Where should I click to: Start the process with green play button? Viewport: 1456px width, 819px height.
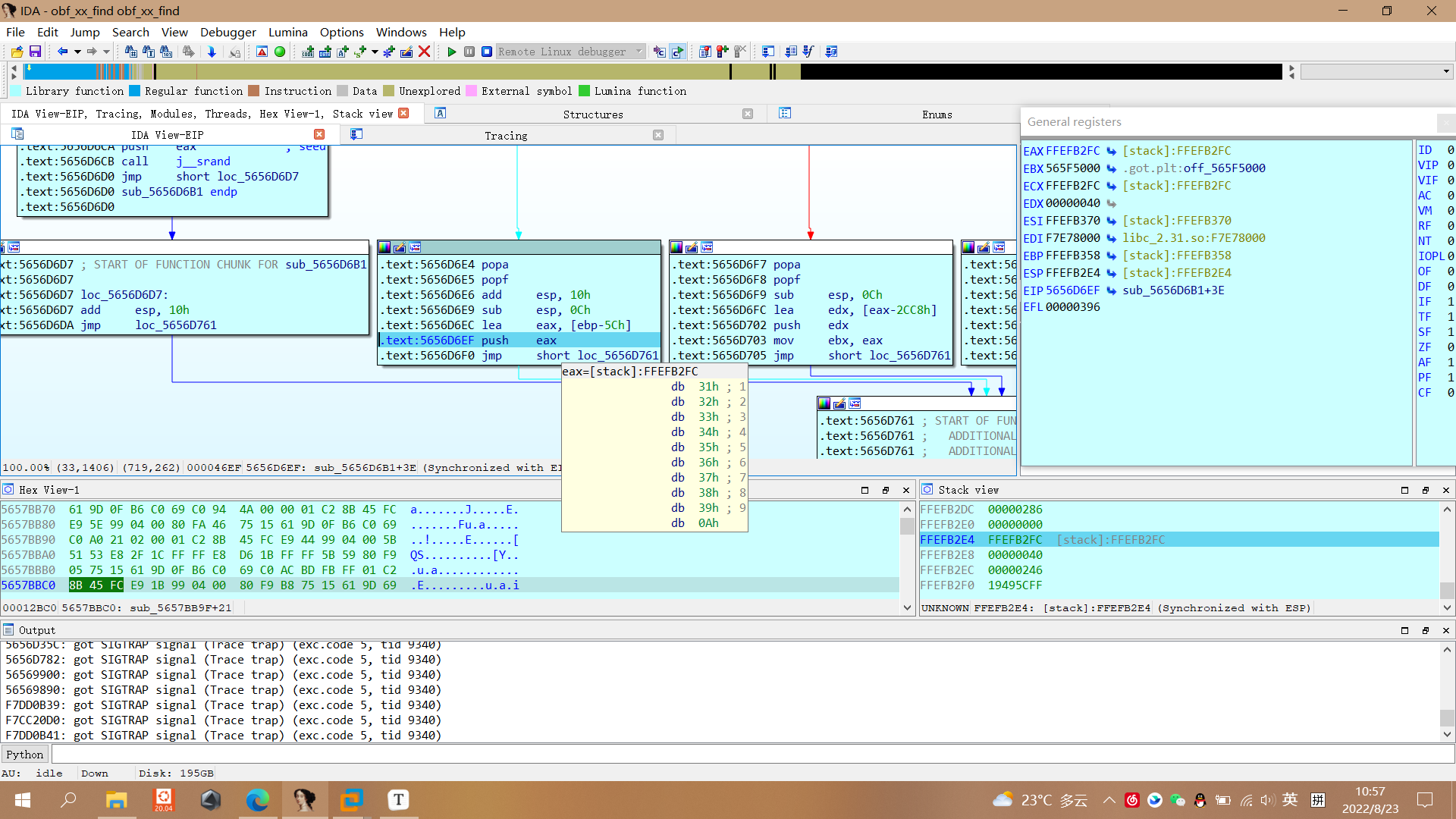(x=452, y=52)
